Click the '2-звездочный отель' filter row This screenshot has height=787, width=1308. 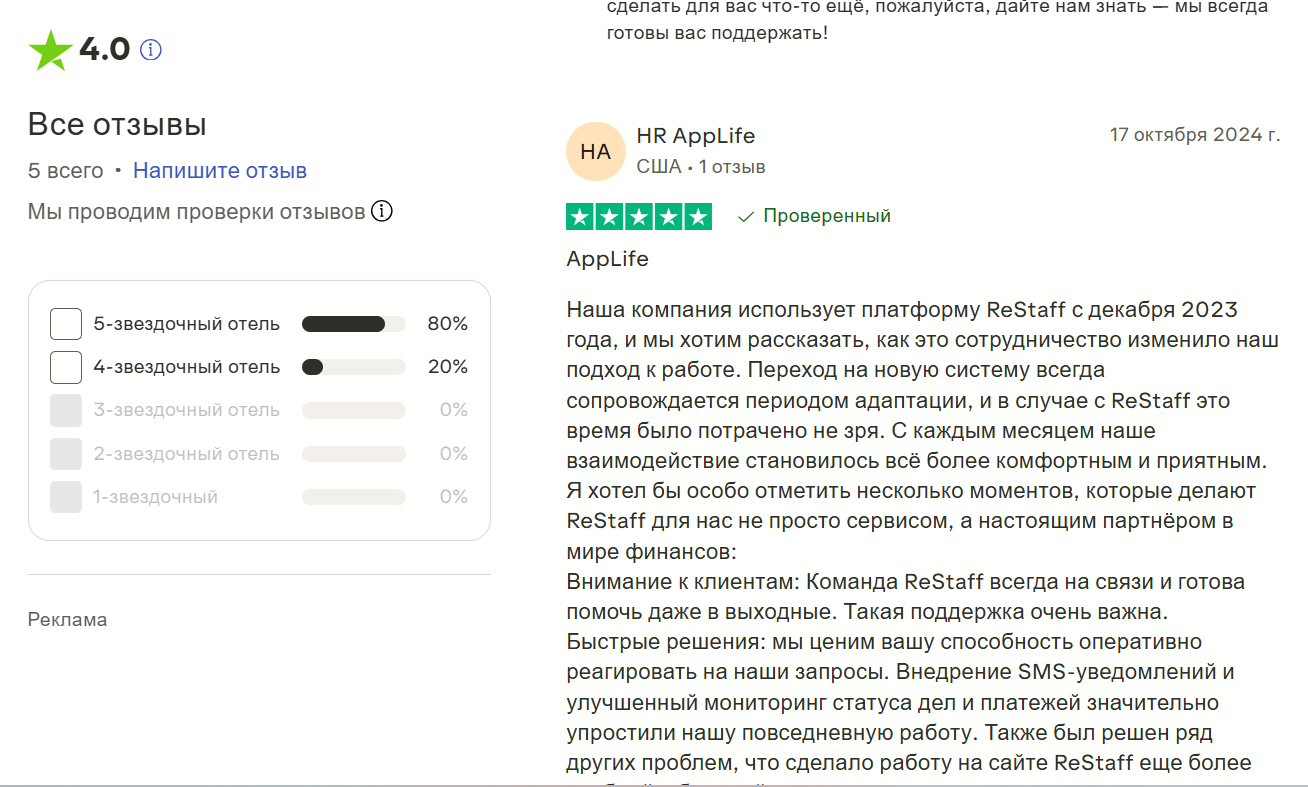coord(65,453)
